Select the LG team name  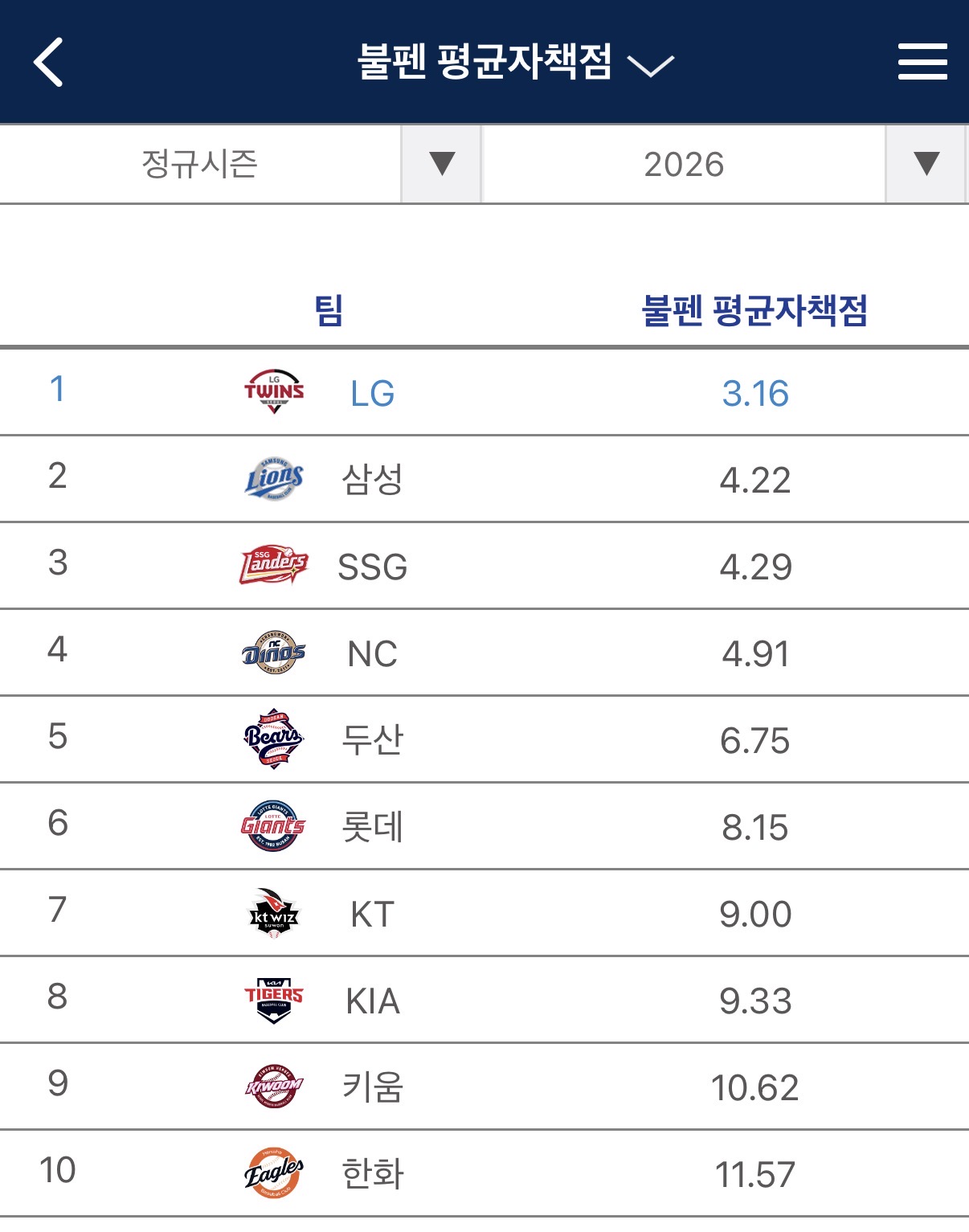[373, 394]
